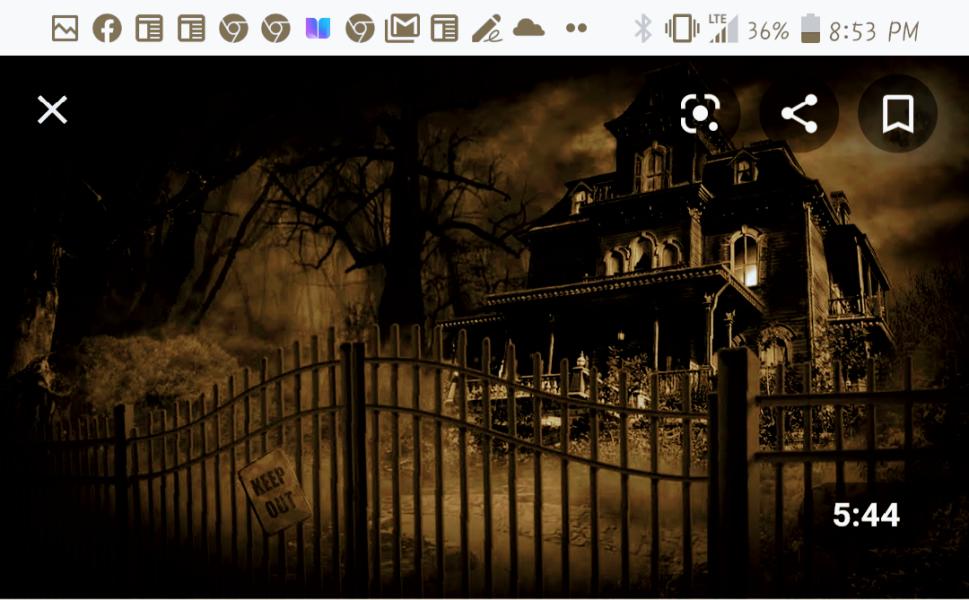Open the Facebook notification icon

point(107,29)
